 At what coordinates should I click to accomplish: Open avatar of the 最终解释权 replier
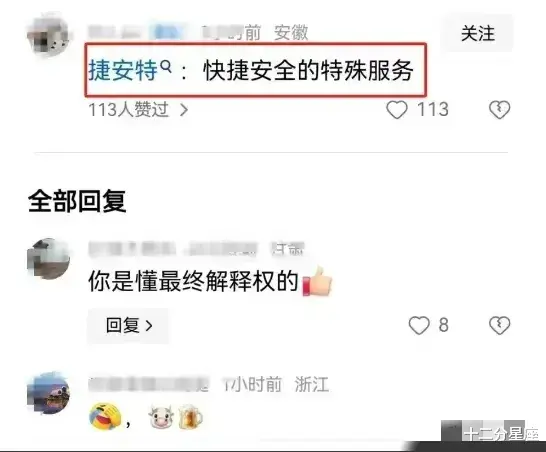[x=48, y=258]
